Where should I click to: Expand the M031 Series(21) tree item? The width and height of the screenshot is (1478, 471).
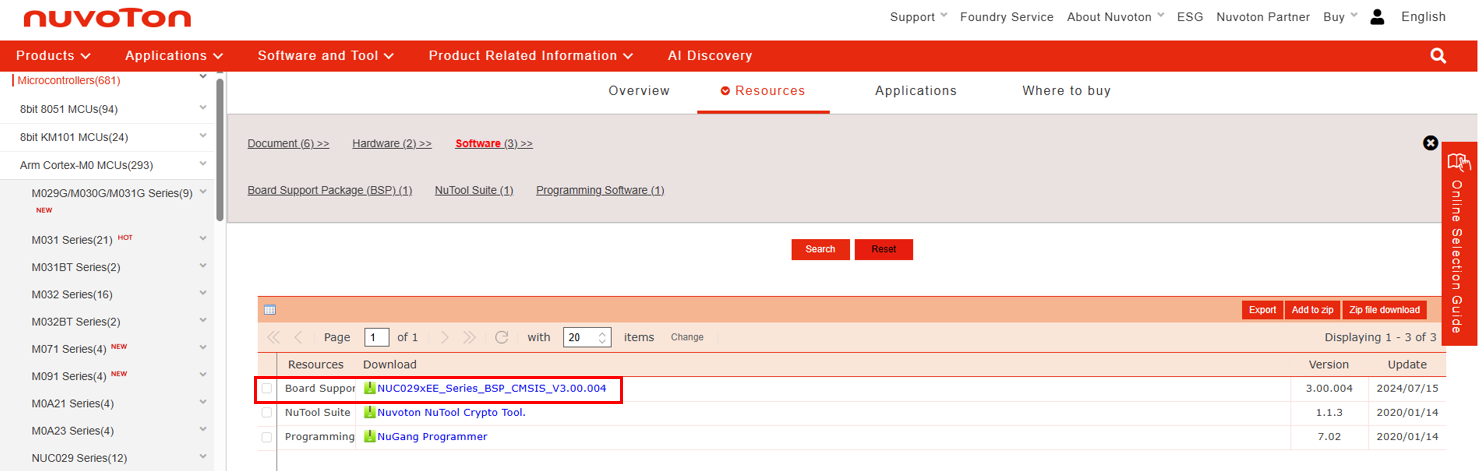click(x=203, y=238)
